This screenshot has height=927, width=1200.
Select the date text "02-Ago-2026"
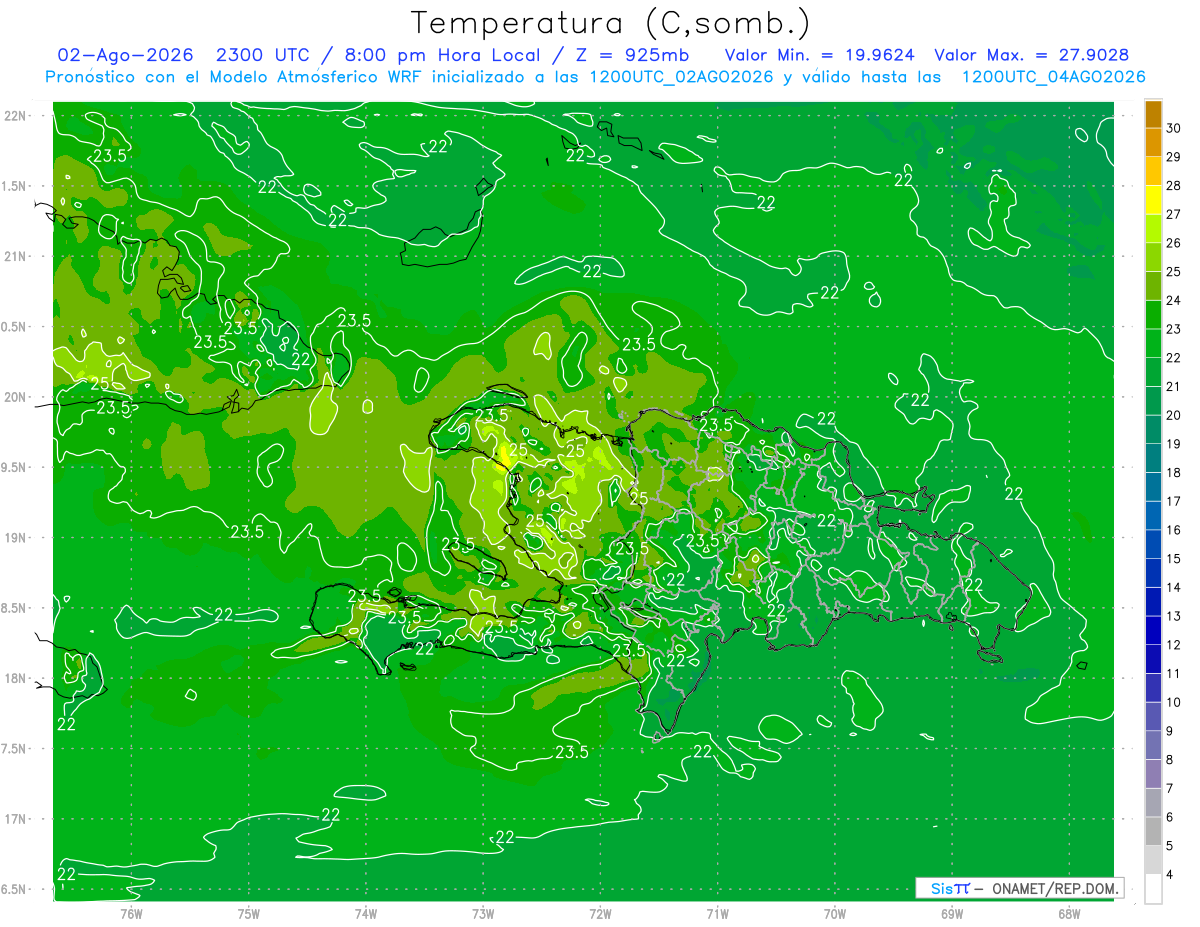(x=125, y=55)
